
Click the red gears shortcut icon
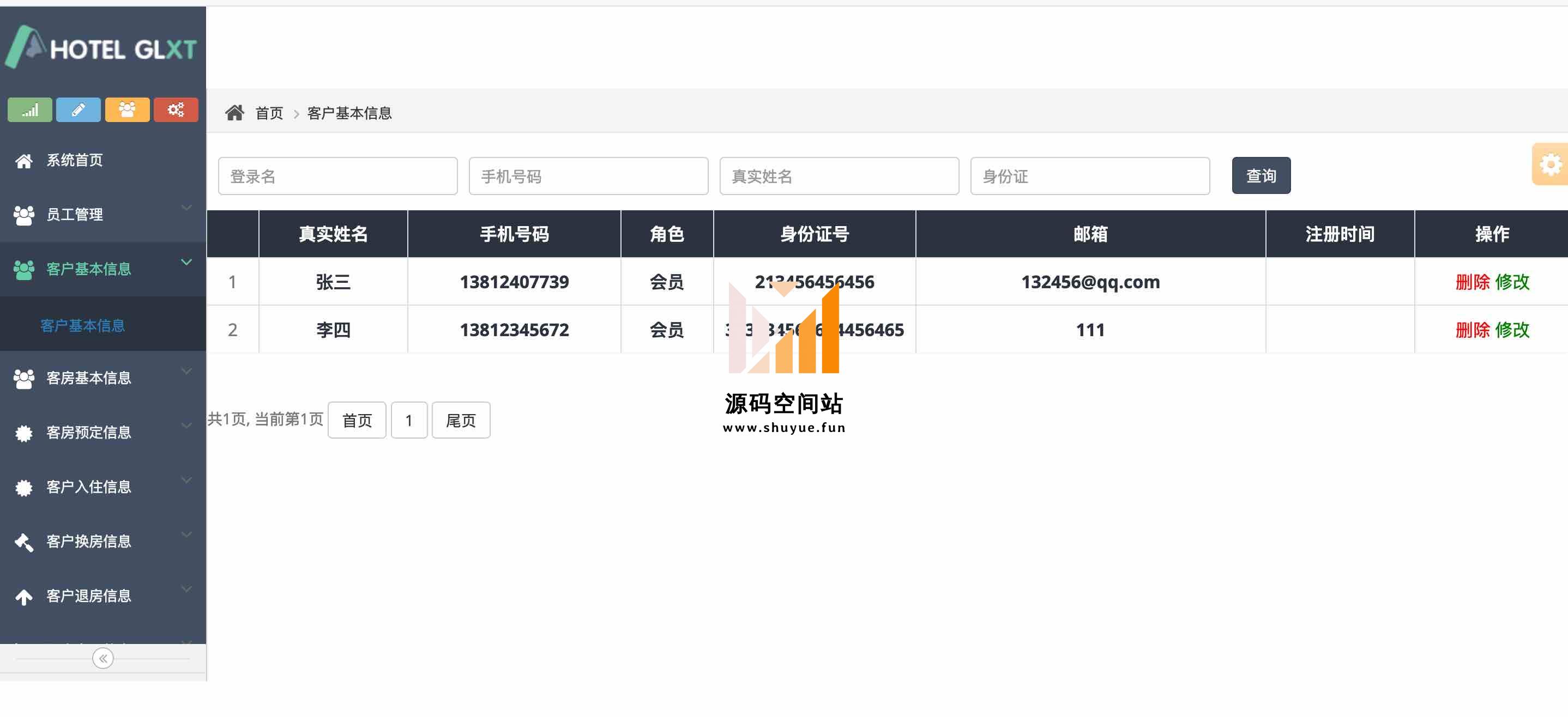(176, 110)
